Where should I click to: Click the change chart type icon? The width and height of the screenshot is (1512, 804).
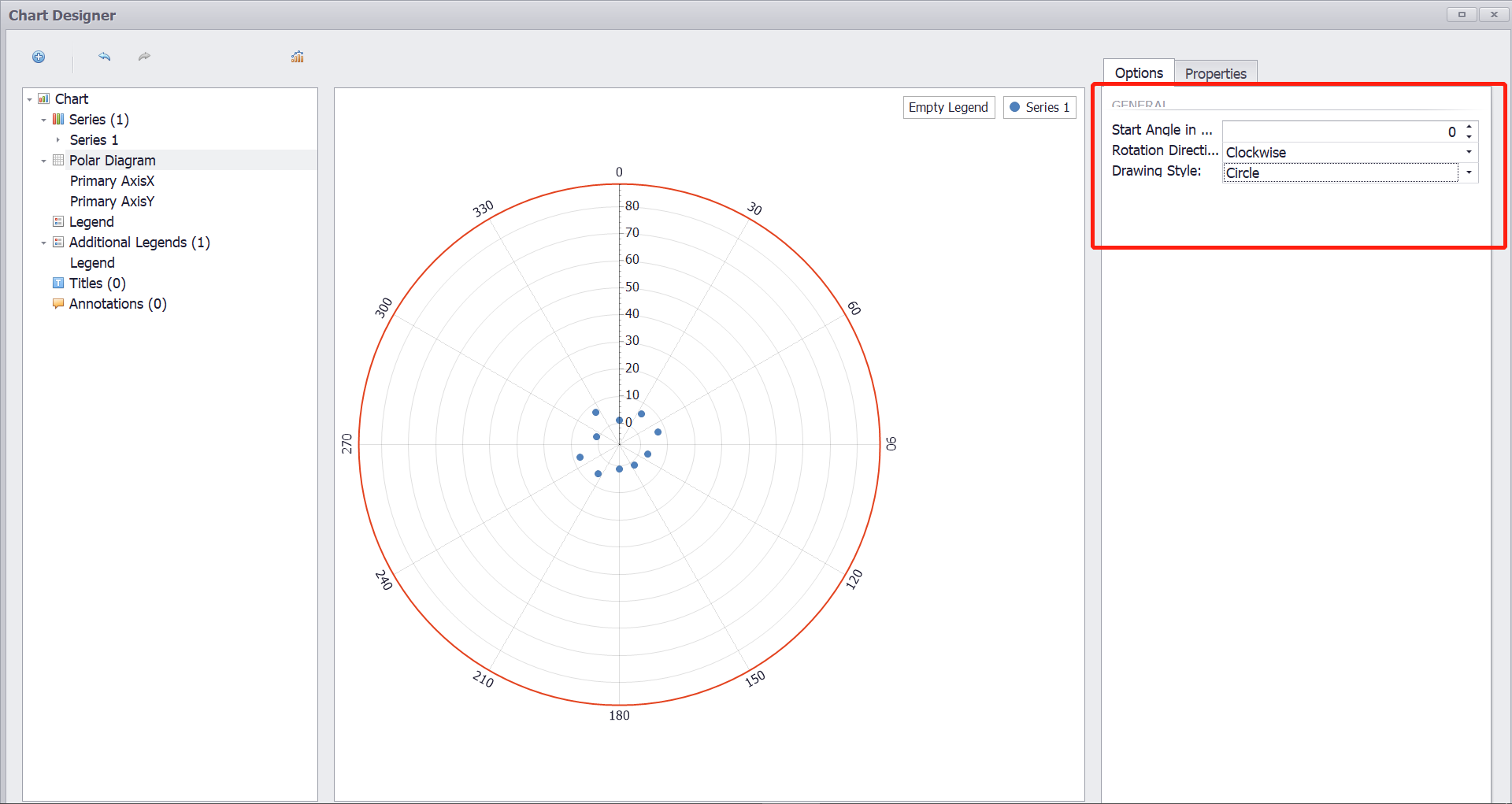[298, 57]
